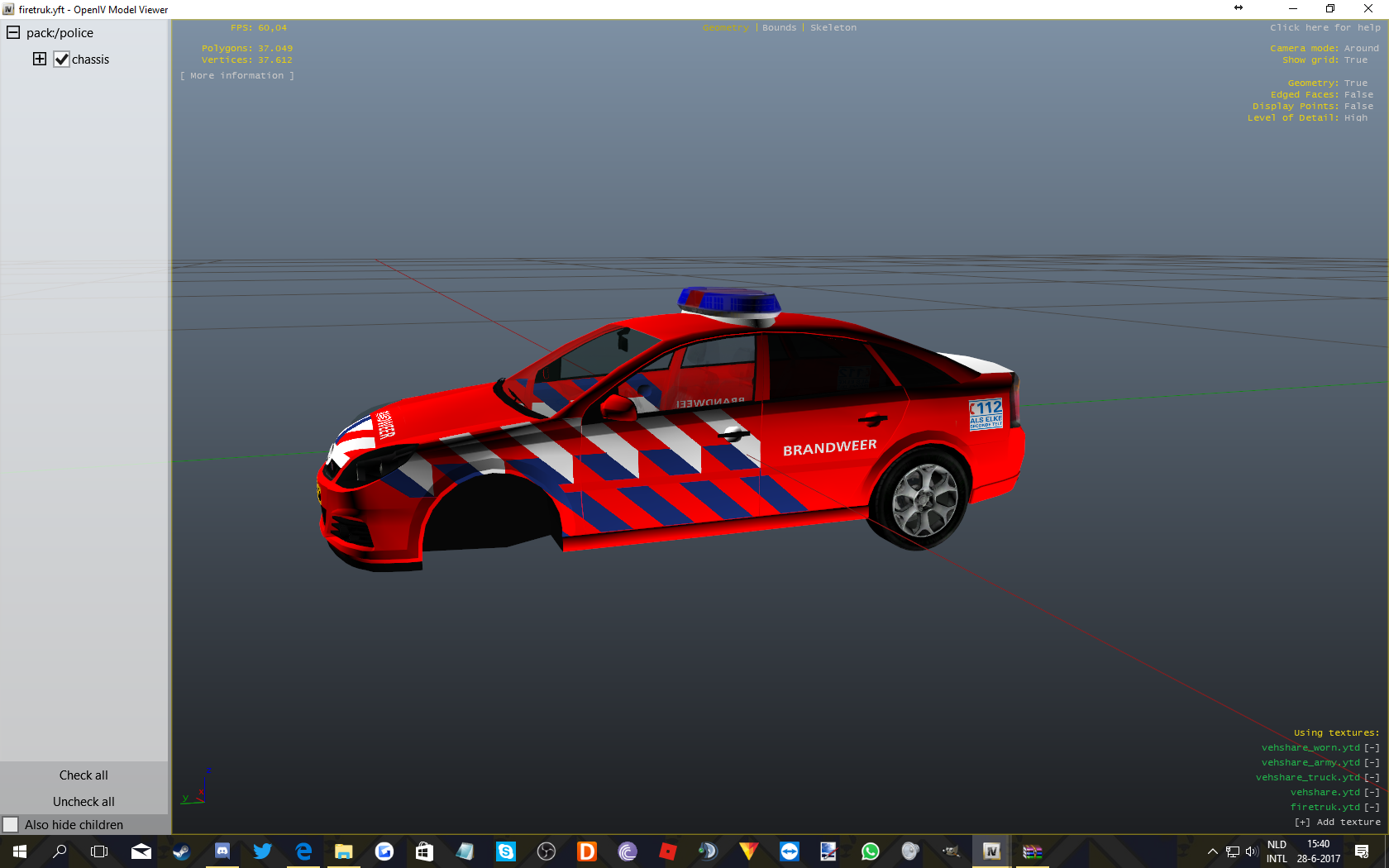
Task: Open Discord from the taskbar
Action: tap(222, 851)
